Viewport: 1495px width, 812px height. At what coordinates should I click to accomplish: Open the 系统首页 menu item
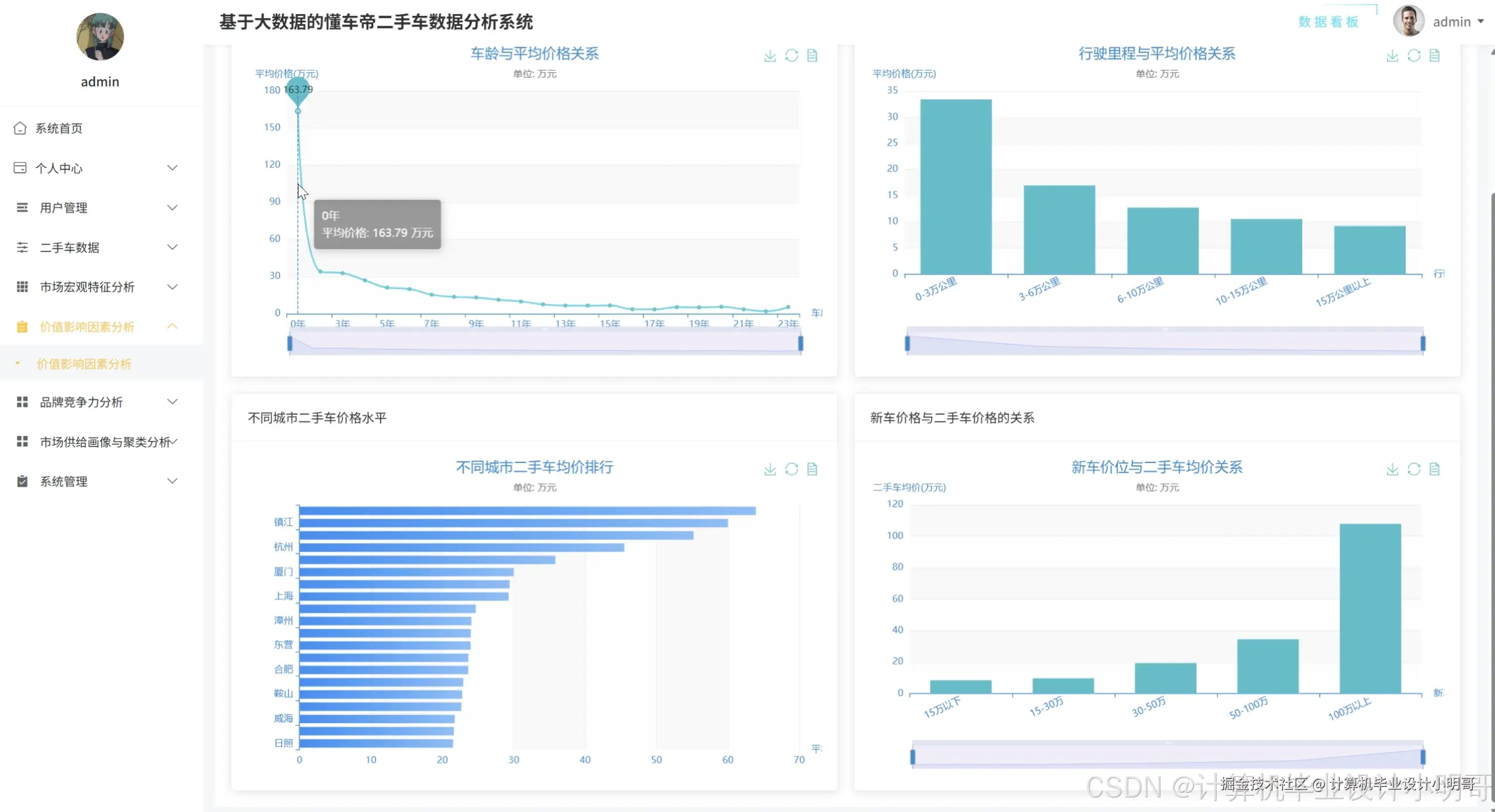pos(58,128)
